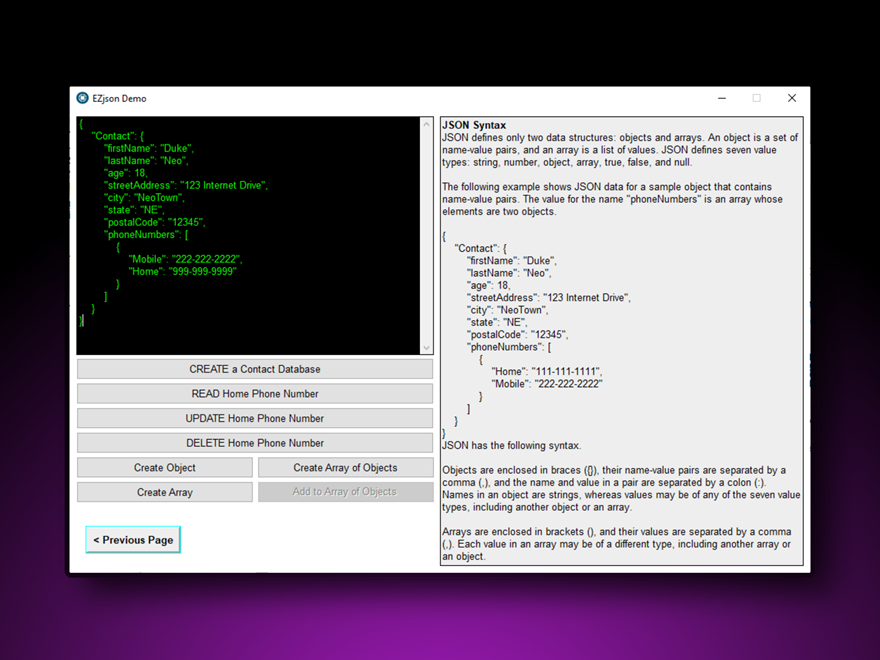This screenshot has width=880, height=660.
Task: Click the EZjson app icon in title bar
Action: (83, 98)
